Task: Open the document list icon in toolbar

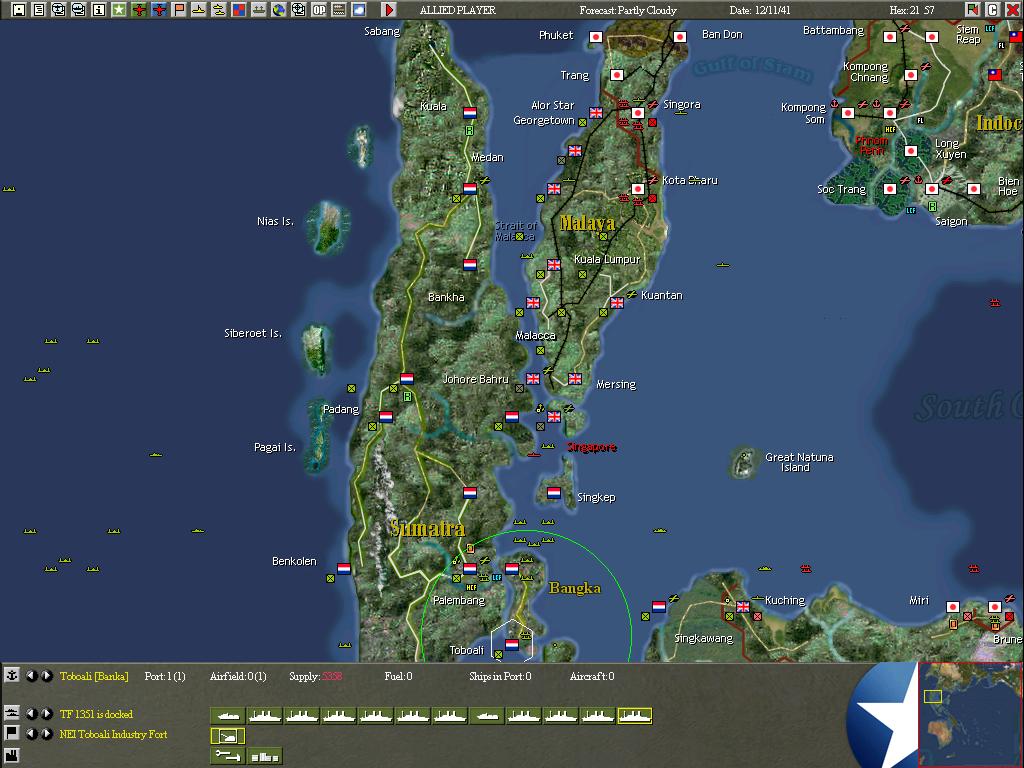Action: pyautogui.click(x=39, y=9)
